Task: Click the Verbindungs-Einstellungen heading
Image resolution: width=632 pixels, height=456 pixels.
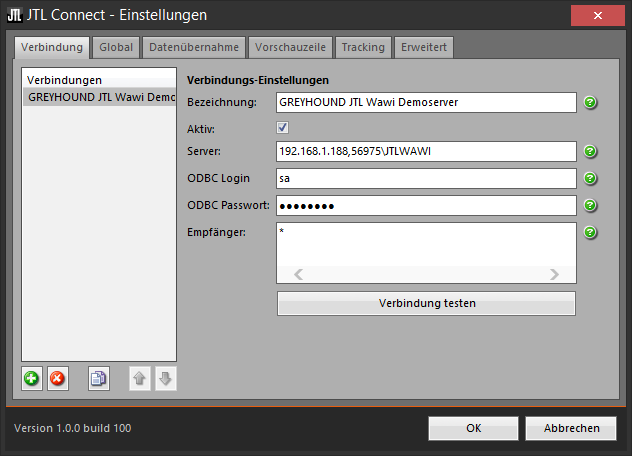Action: [x=258, y=80]
